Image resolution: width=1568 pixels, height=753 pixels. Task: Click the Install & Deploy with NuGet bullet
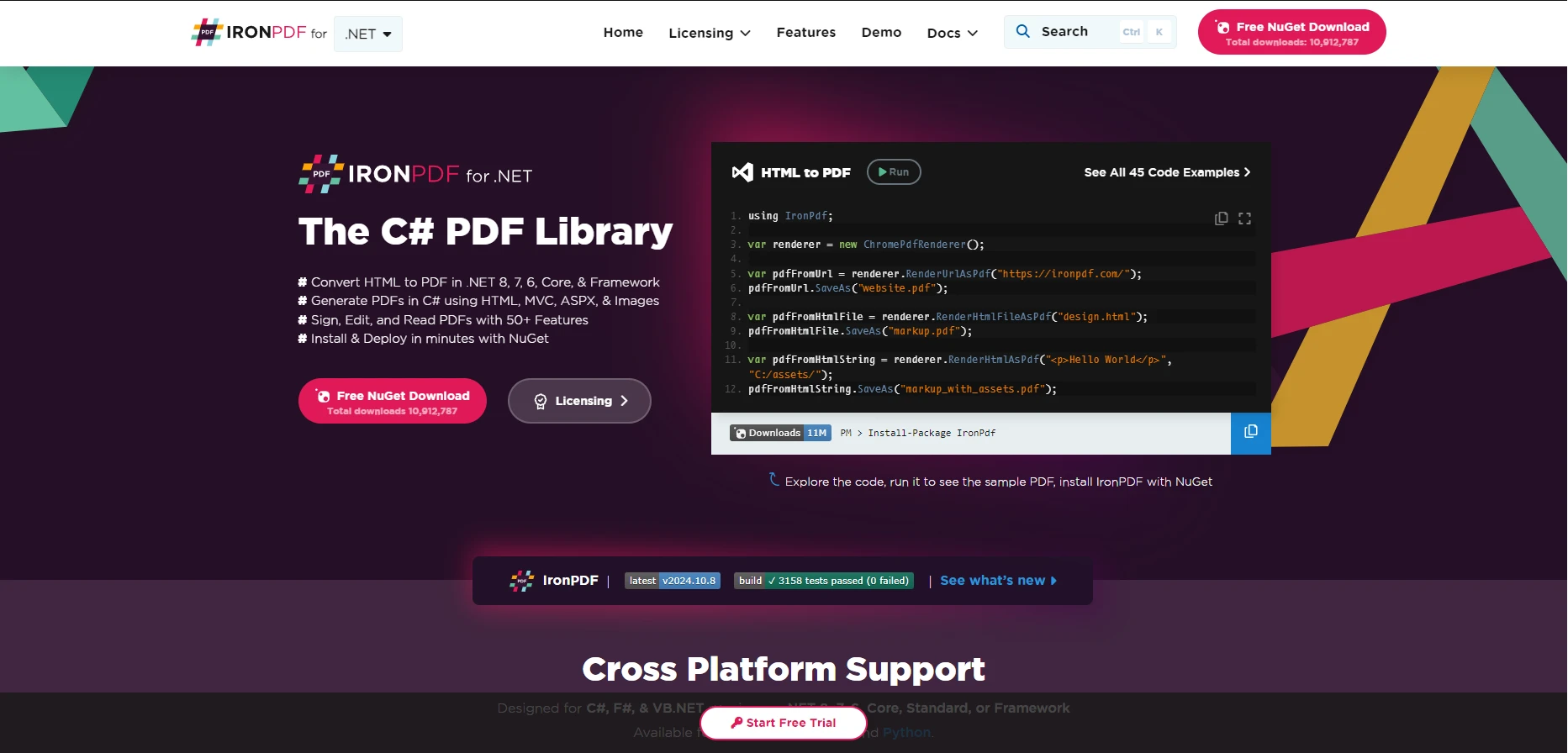coord(424,339)
